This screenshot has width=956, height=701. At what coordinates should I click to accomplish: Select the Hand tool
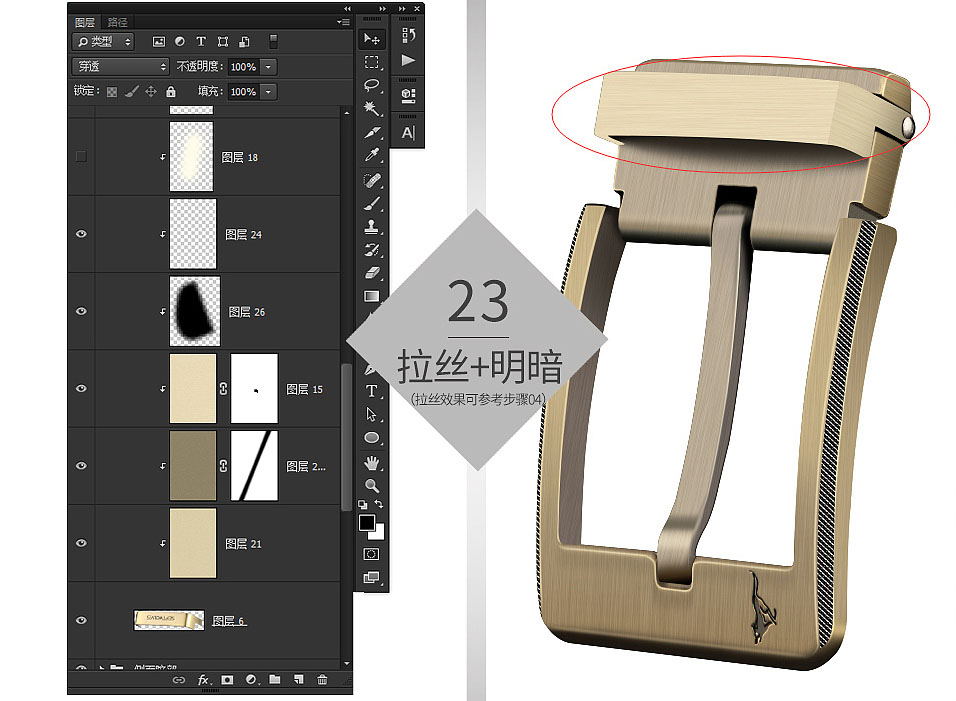pyautogui.click(x=371, y=463)
